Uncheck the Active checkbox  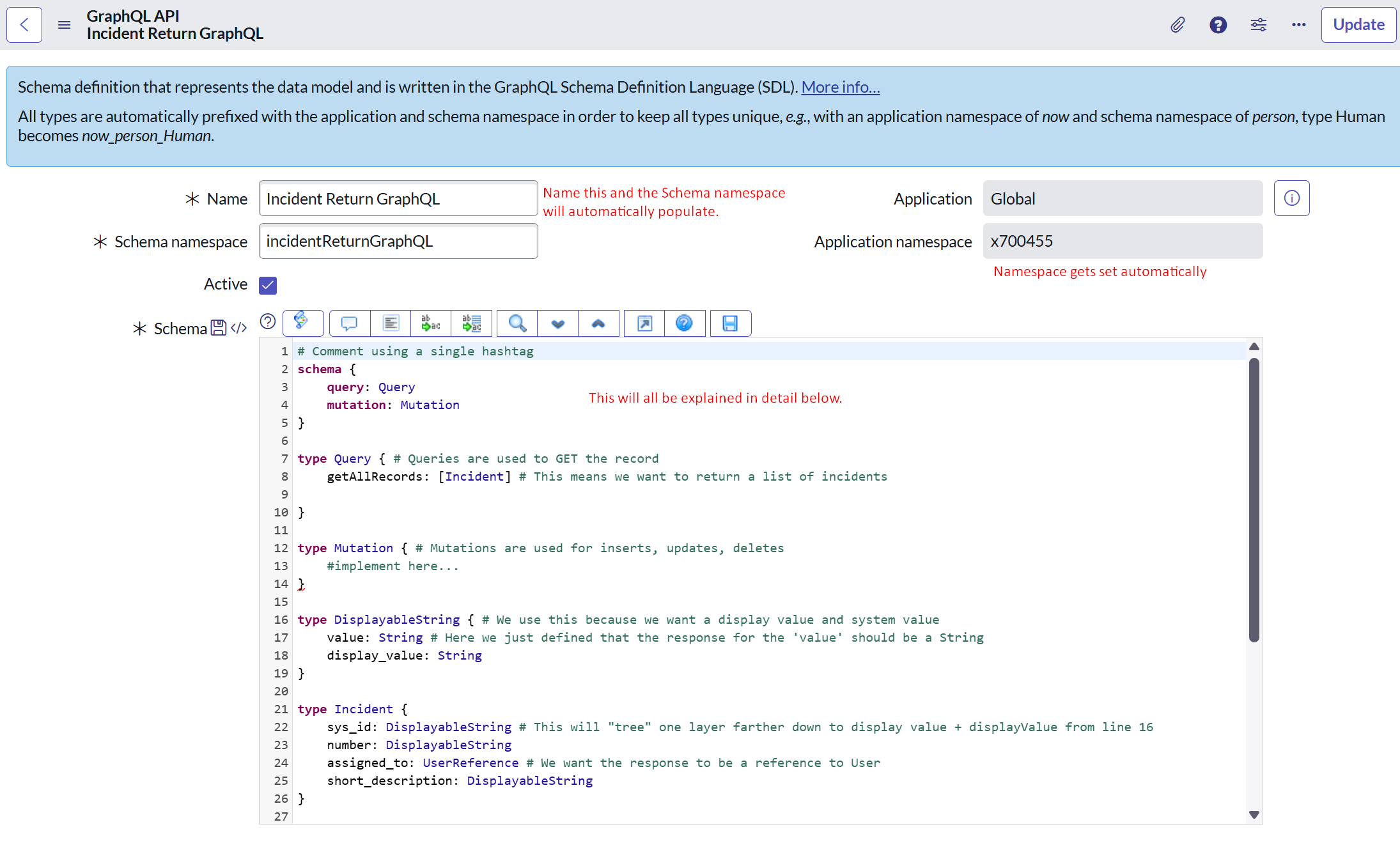pyautogui.click(x=268, y=285)
